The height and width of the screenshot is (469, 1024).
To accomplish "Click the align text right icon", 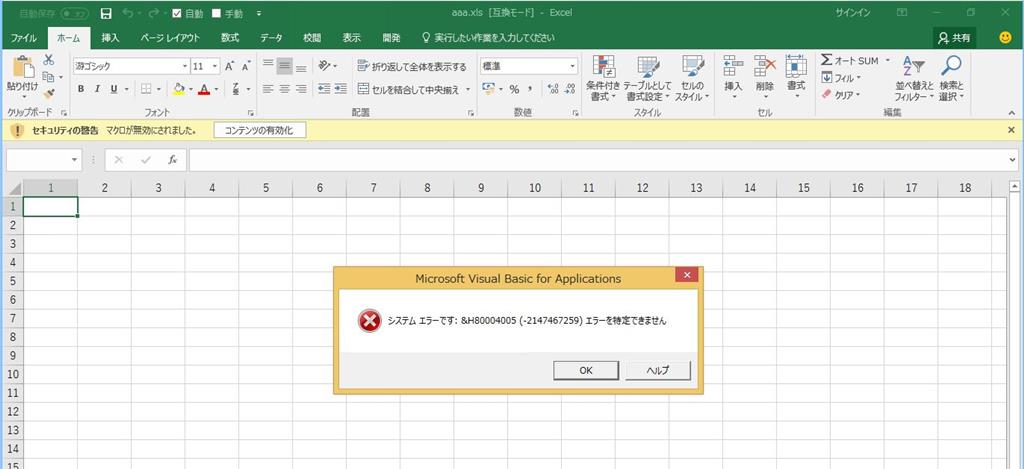I will pos(301,89).
